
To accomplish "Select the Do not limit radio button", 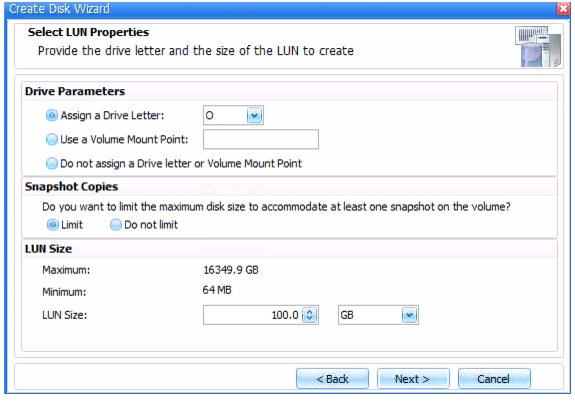I will click(x=116, y=224).
